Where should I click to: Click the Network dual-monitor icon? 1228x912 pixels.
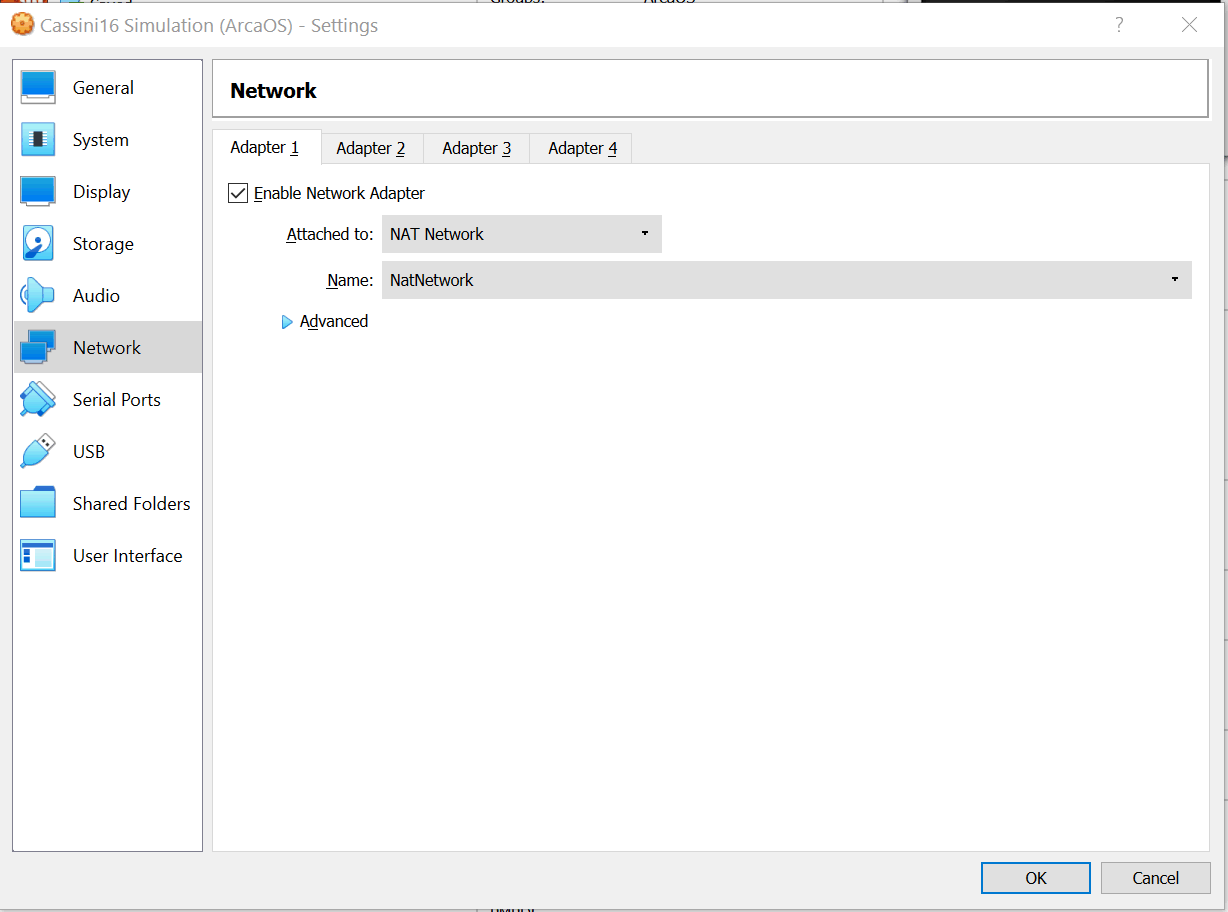click(x=38, y=348)
